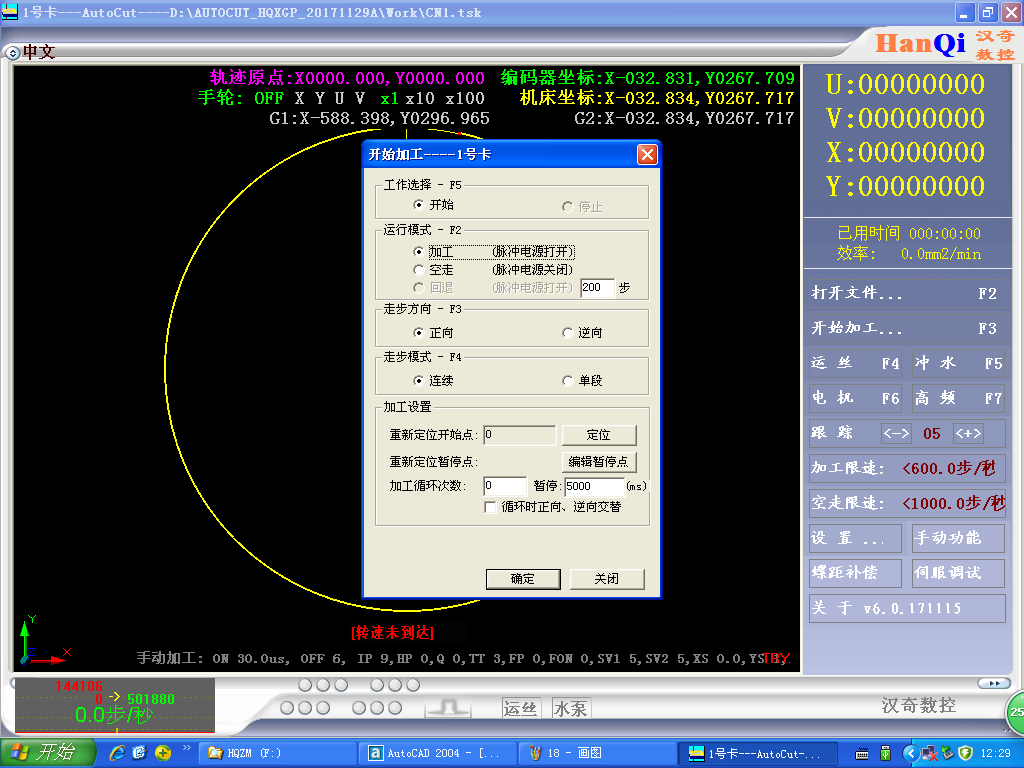Select the 单段 single-segment step mode
This screenshot has height=768, width=1024.
pyautogui.click(x=568, y=381)
